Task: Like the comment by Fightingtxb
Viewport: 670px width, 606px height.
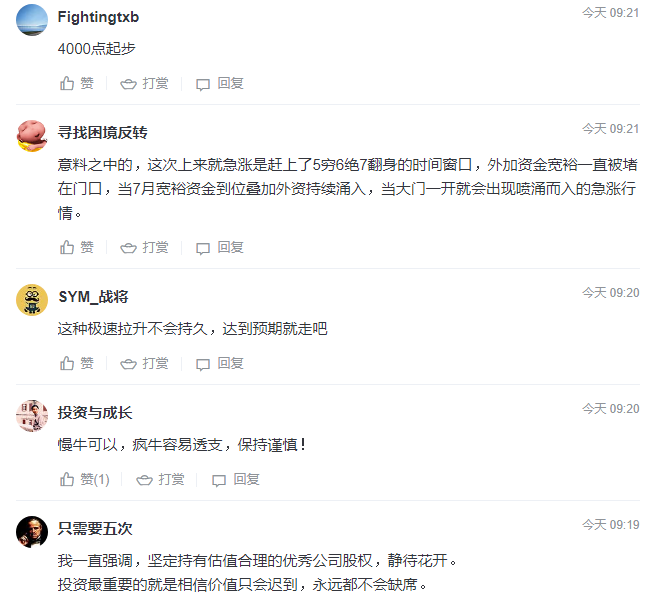Action: tap(77, 84)
